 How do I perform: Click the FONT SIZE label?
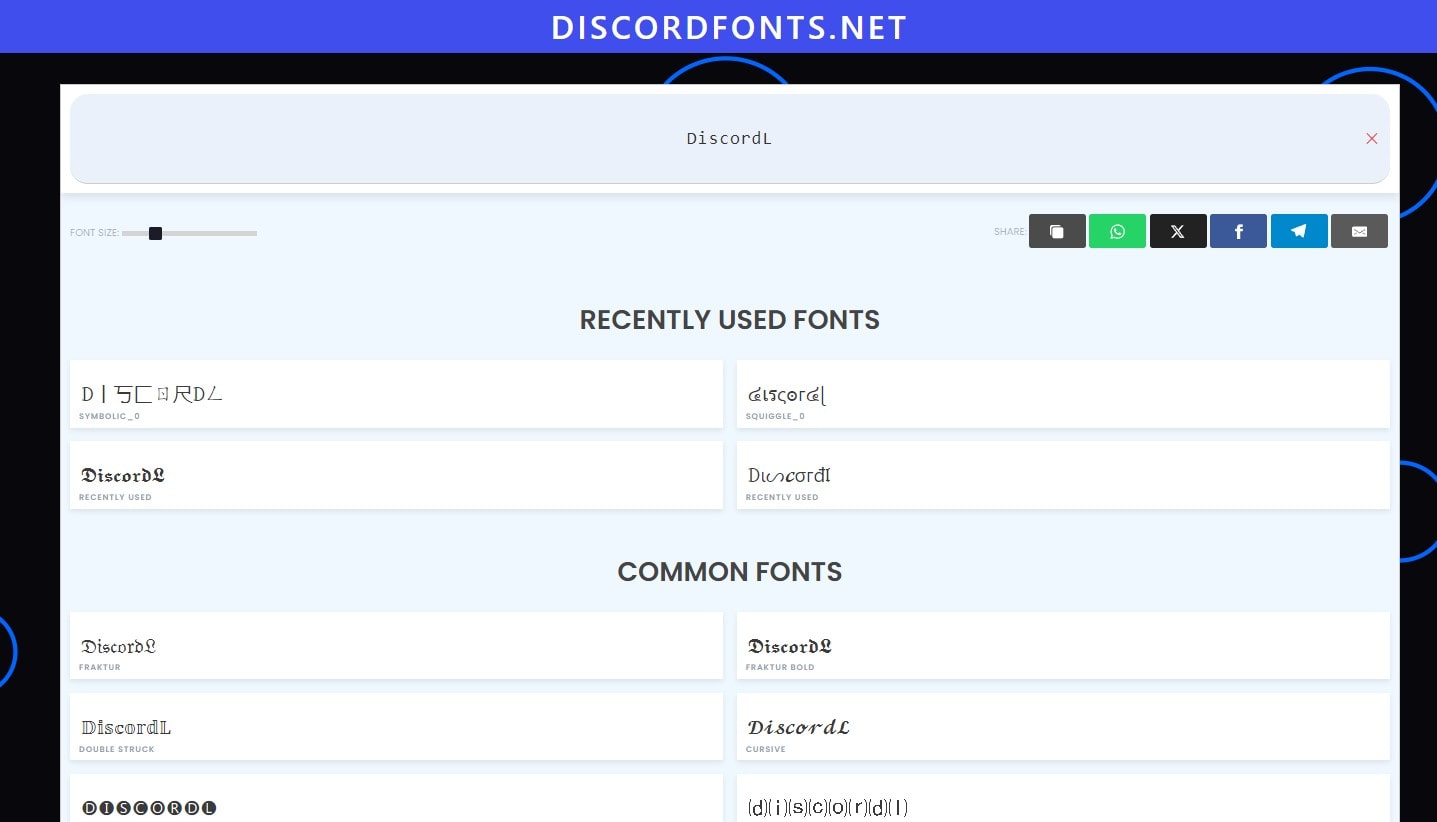click(x=94, y=233)
